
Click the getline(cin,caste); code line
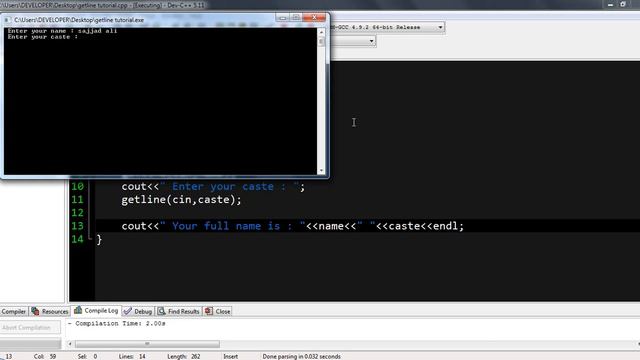181,200
